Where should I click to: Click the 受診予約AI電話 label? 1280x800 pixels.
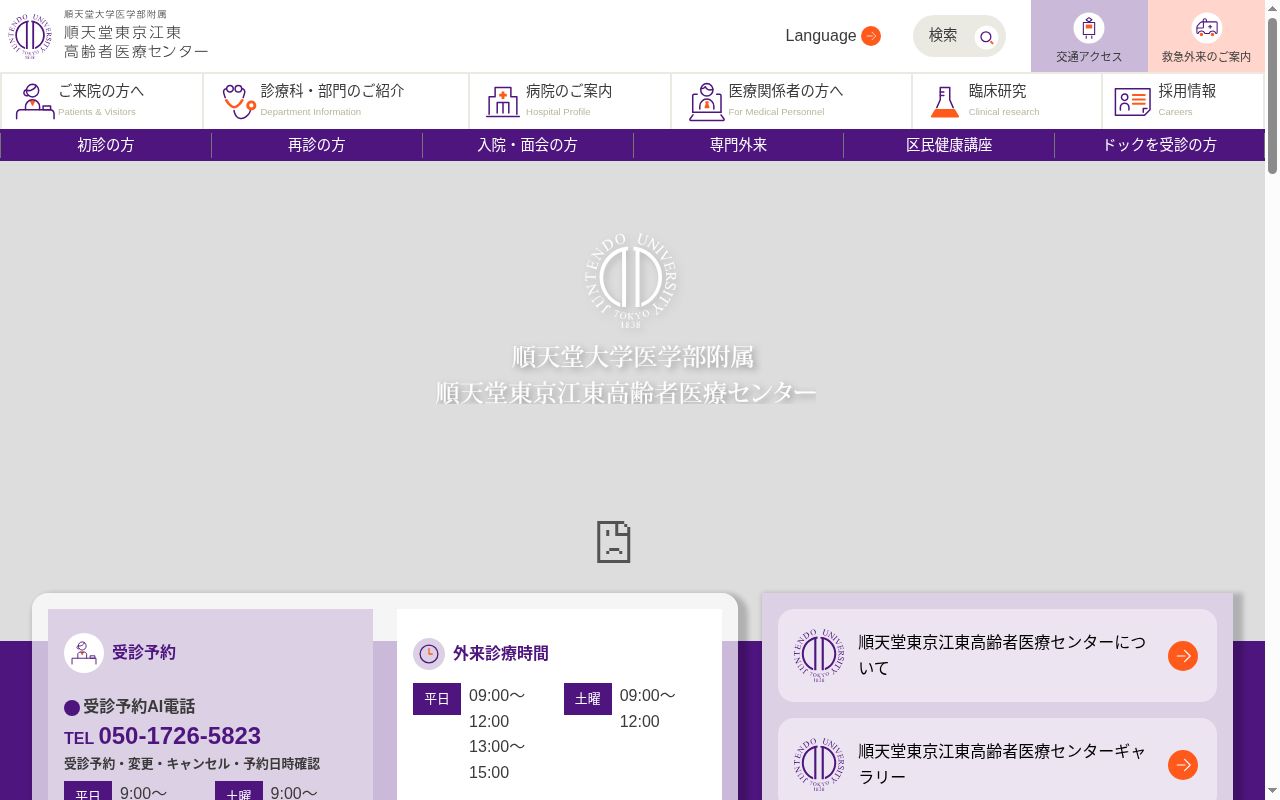coord(139,707)
